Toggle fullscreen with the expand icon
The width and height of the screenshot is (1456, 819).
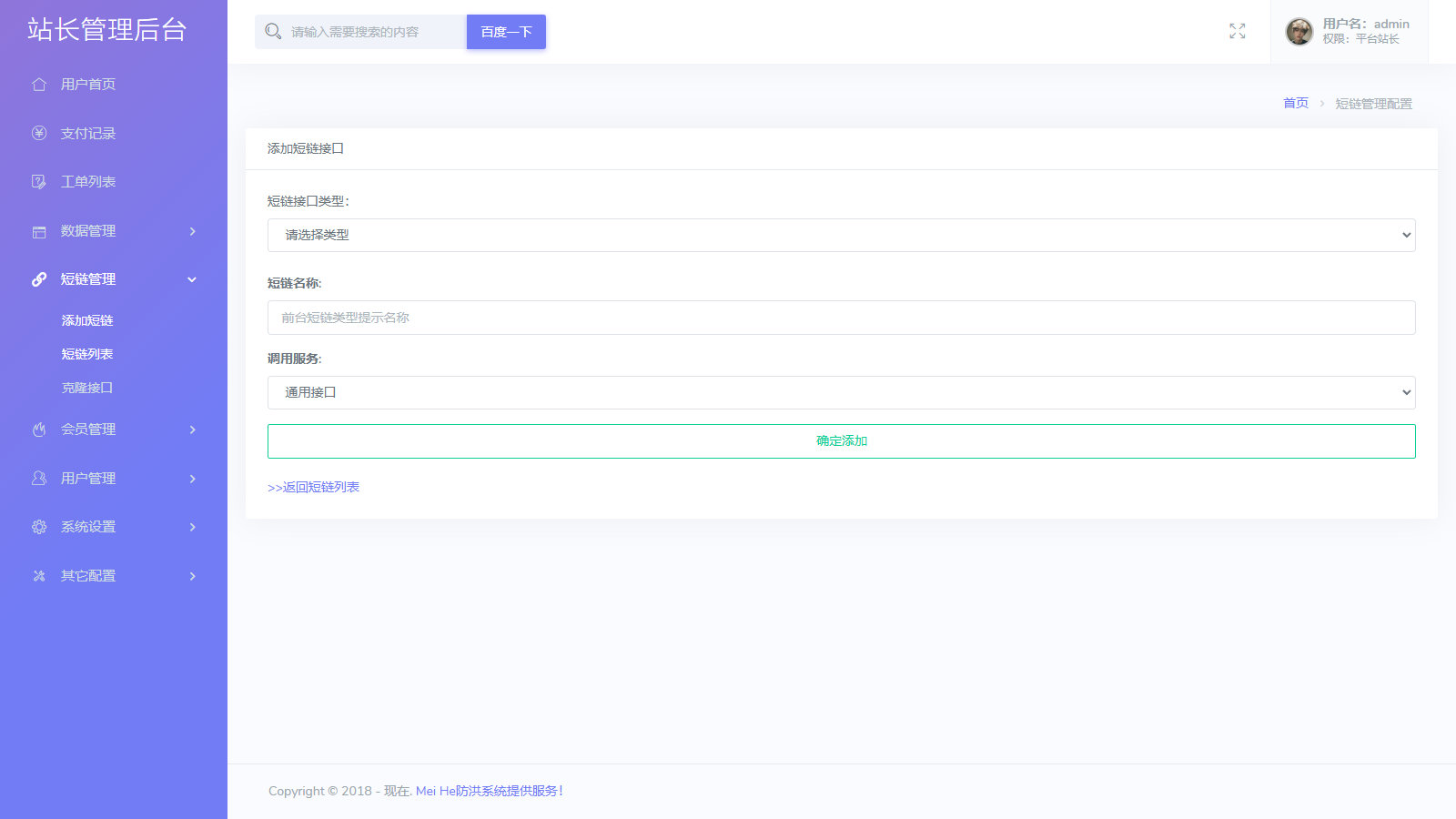pyautogui.click(x=1238, y=32)
